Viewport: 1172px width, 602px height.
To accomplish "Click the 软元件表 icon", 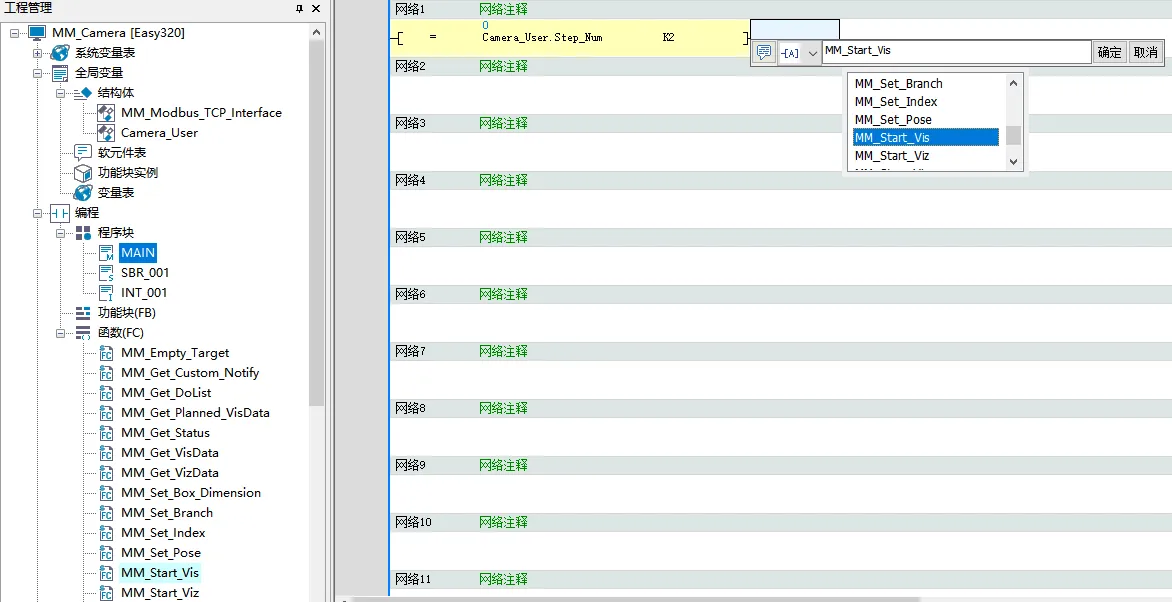I will pyautogui.click(x=83, y=153).
